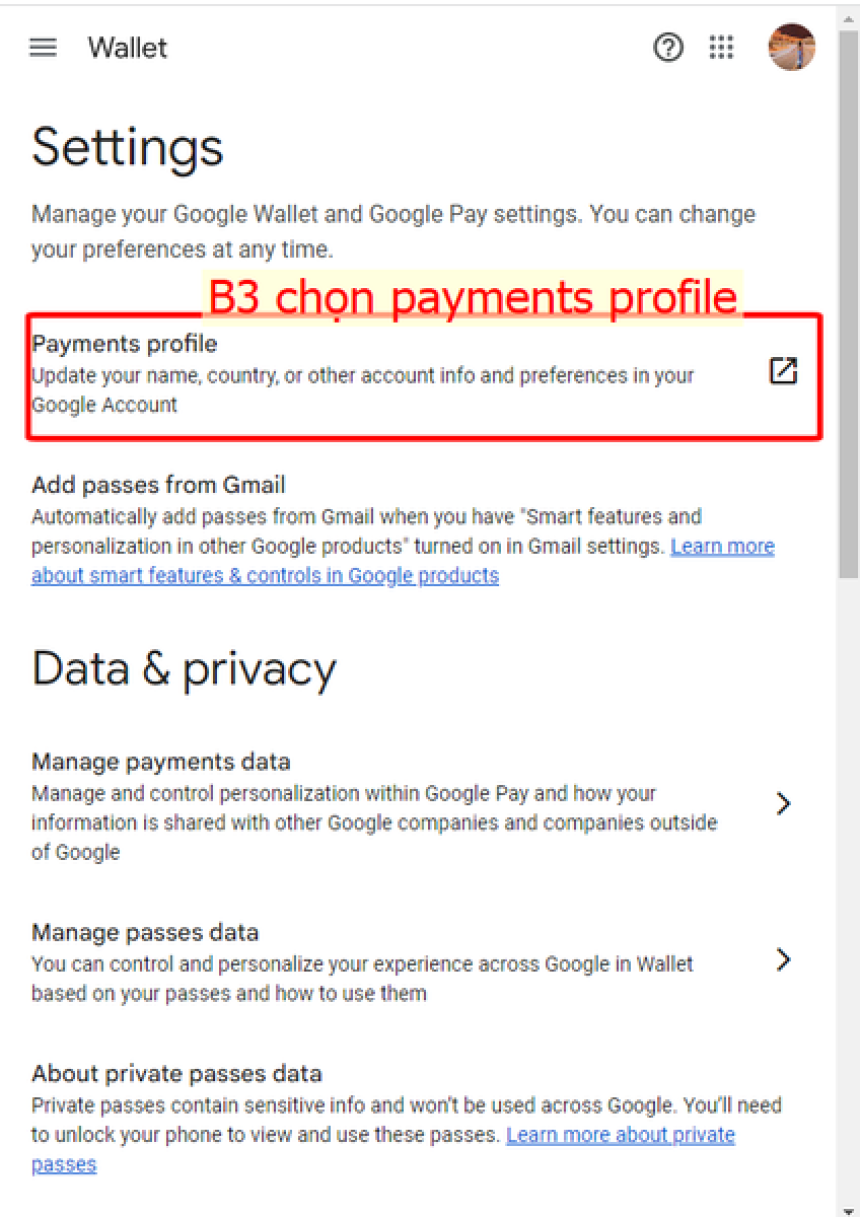This screenshot has width=860, height=1217.
Task: Click the Add passes from Gmail heading
Action: [158, 485]
